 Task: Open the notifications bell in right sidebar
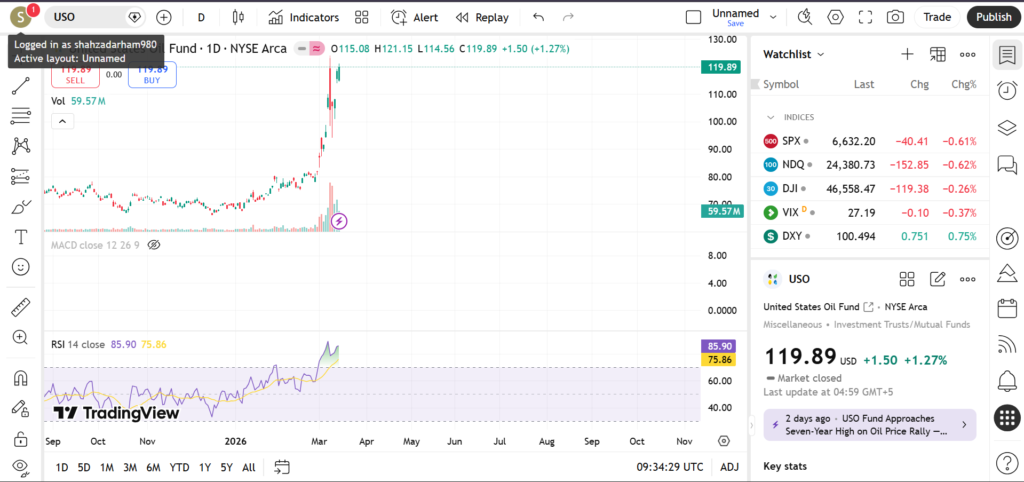[x=1007, y=380]
